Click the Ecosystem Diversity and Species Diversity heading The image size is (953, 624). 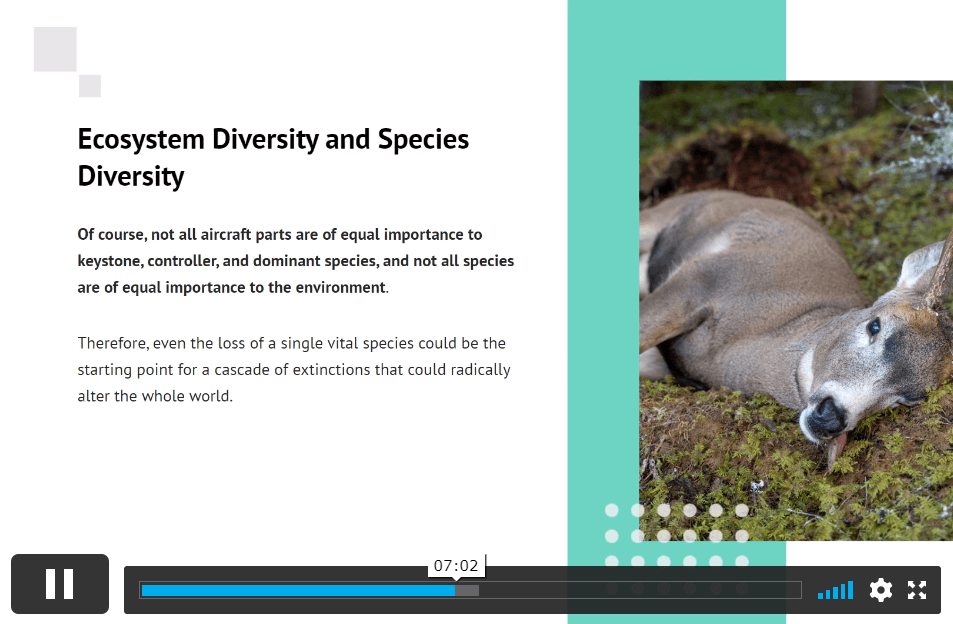pos(273,158)
